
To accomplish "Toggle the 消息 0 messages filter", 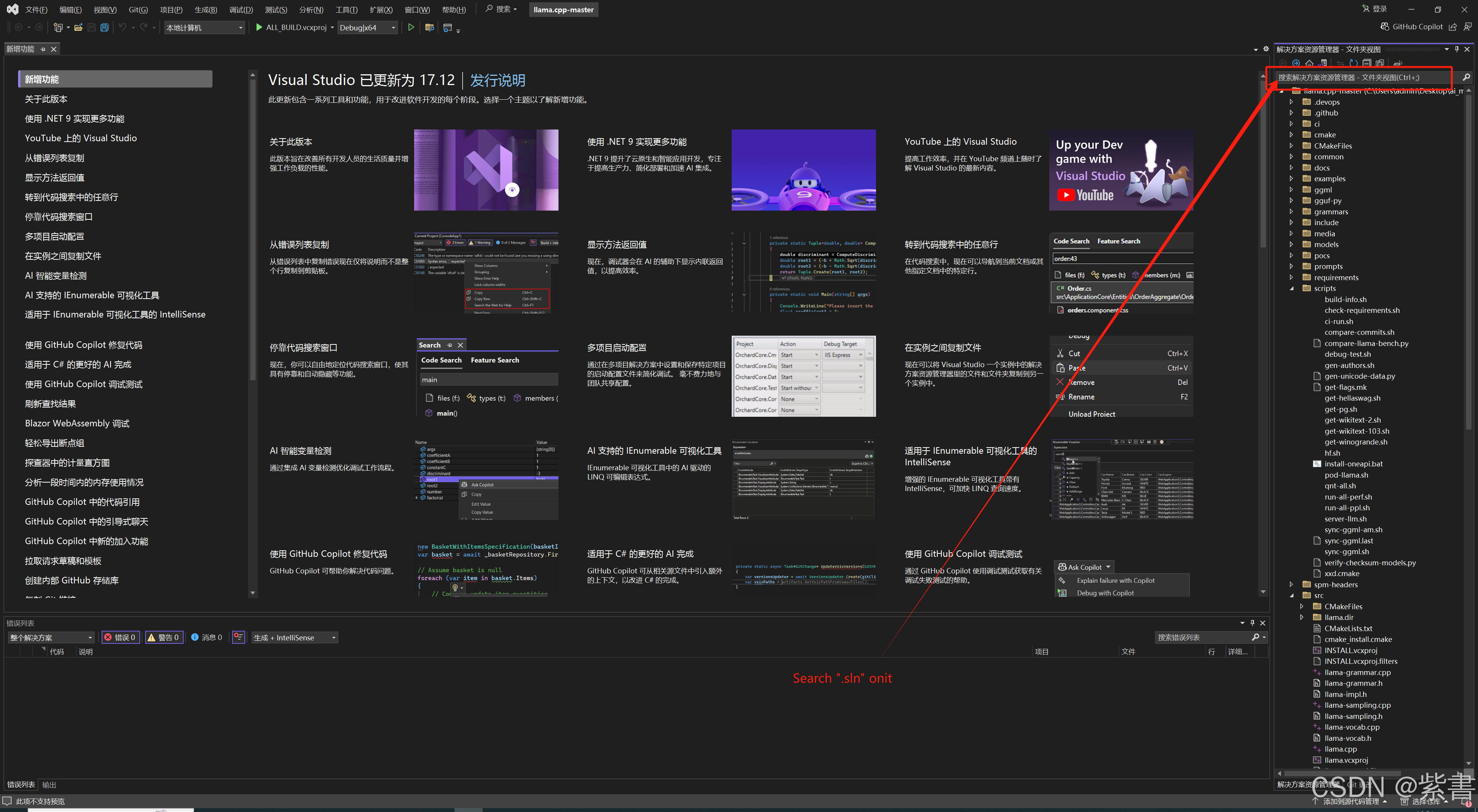I will click(x=207, y=637).
